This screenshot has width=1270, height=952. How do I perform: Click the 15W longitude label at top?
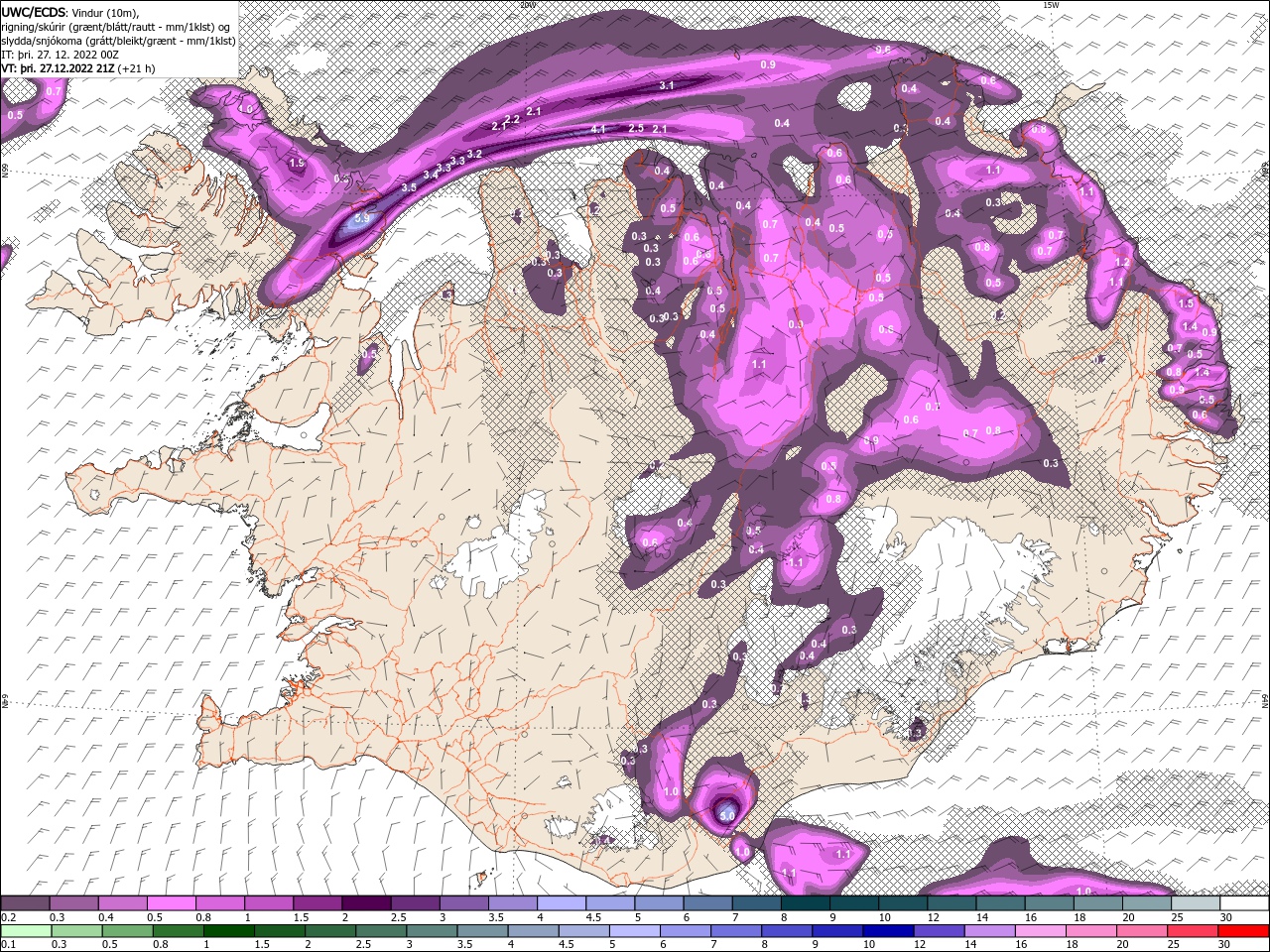1052,4
